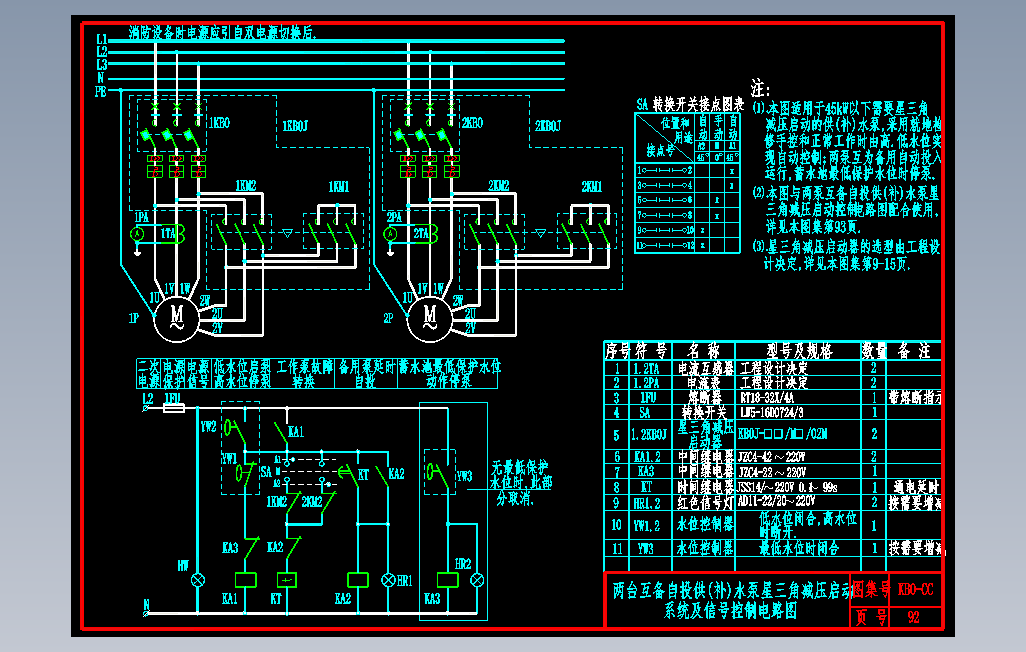Screen dimensions: 1026x652
Task: Select the 1FU fuse symbol on L2 line
Action: click(x=173, y=408)
